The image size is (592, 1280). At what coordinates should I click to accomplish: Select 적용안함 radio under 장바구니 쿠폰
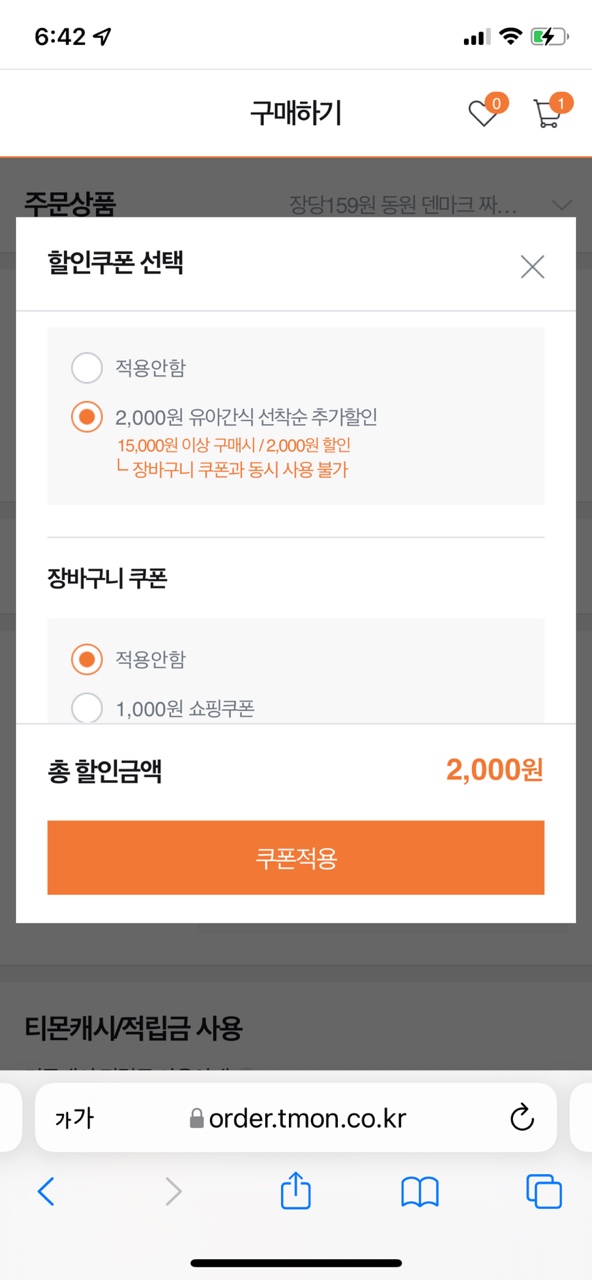pyautogui.click(x=87, y=659)
